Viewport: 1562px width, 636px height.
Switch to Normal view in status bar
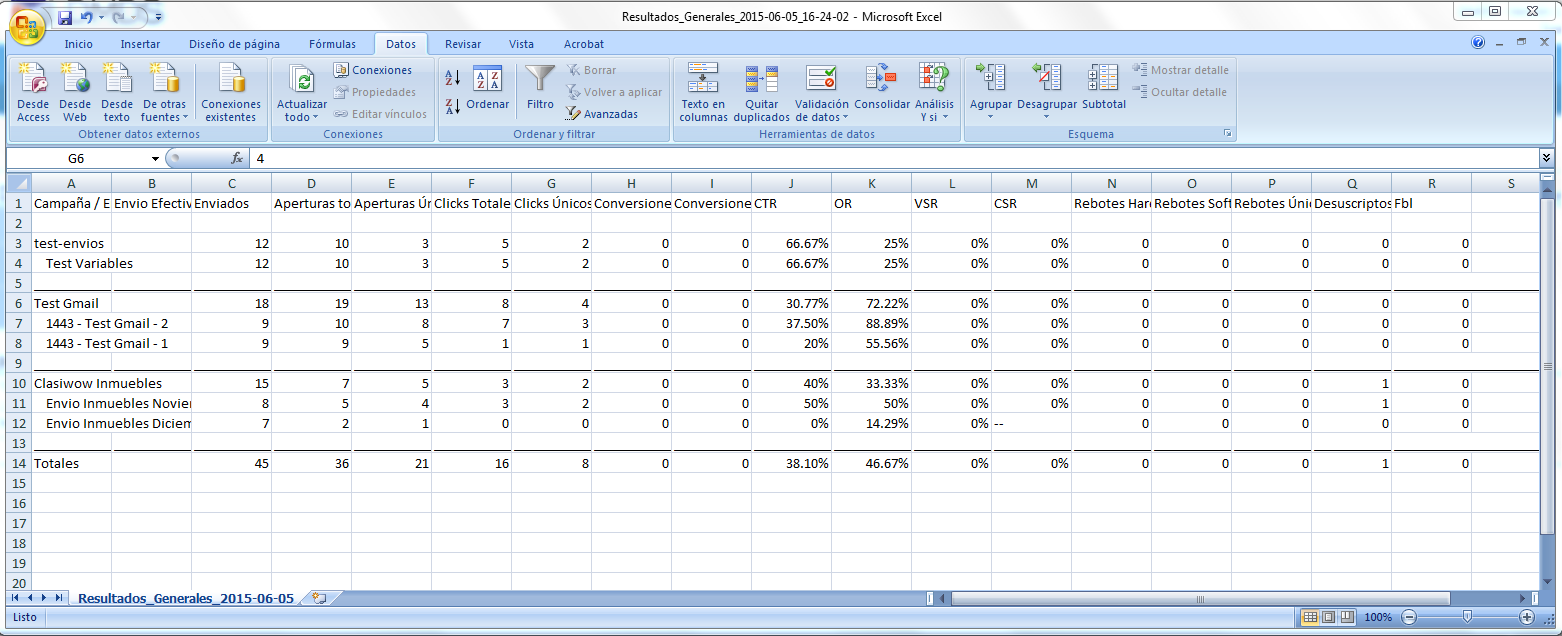tap(1310, 617)
